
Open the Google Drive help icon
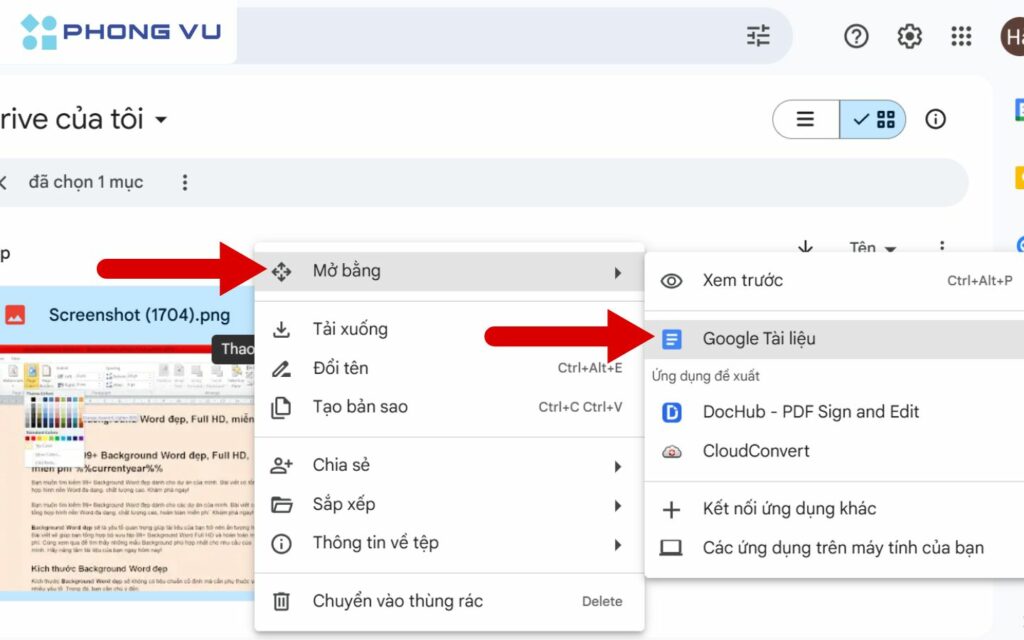(856, 36)
